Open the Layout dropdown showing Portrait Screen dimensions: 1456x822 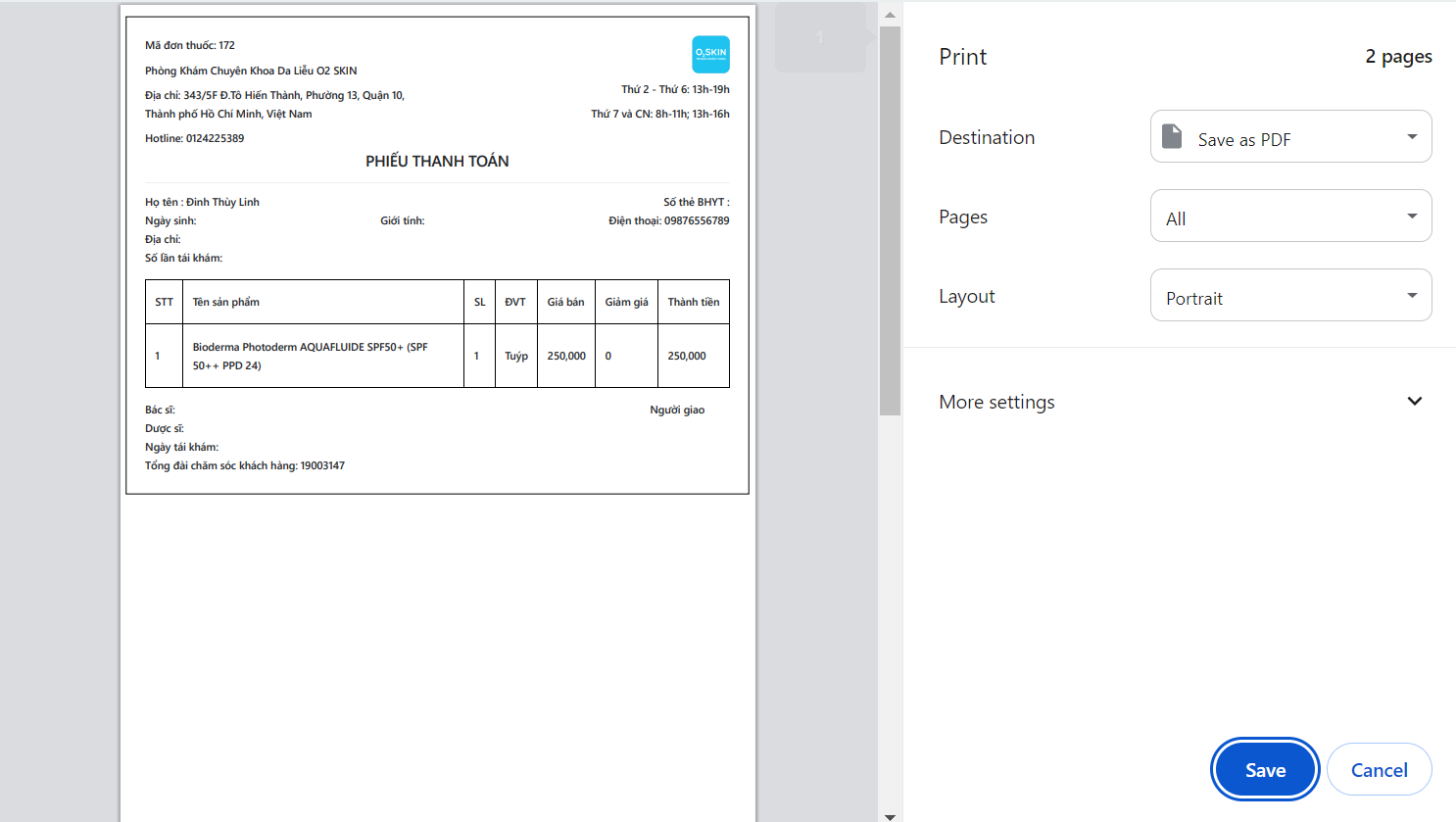click(x=1290, y=296)
